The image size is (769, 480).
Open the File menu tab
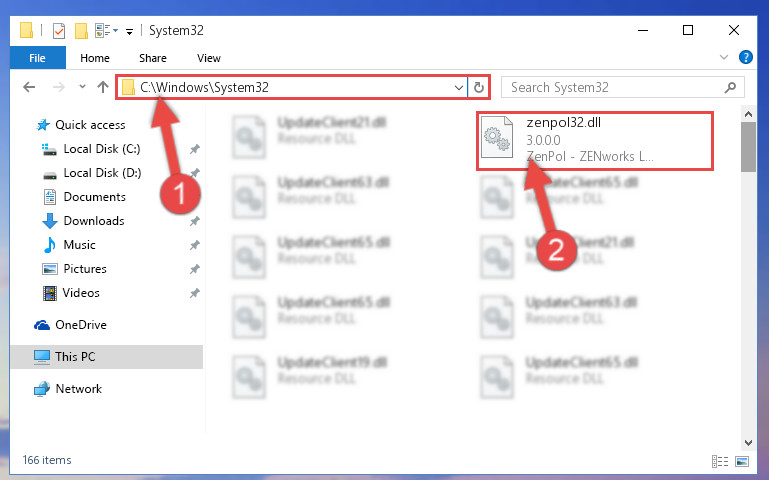tap(37, 58)
